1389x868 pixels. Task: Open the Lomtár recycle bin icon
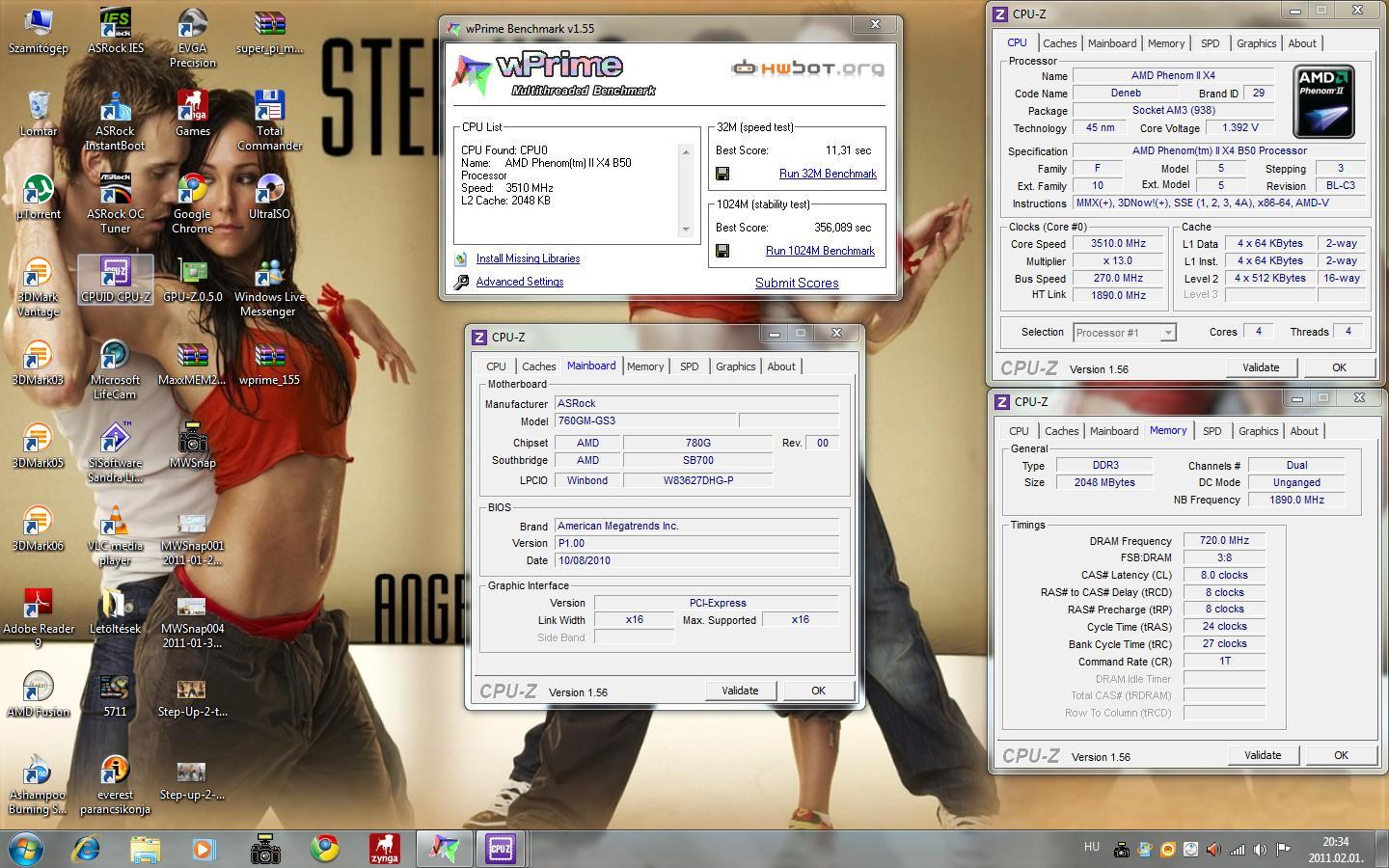pos(38,114)
